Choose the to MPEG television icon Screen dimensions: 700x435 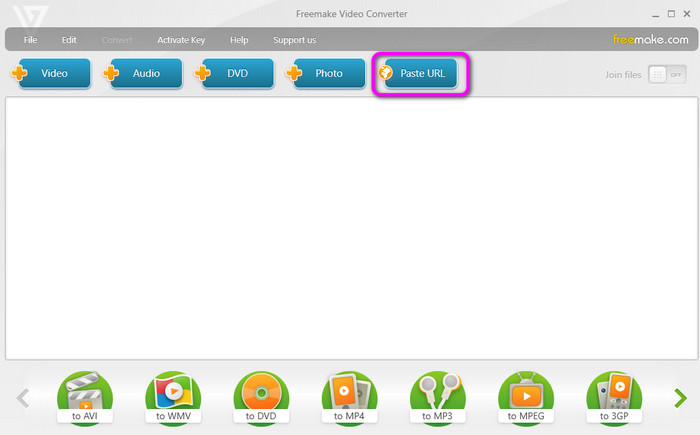(x=526, y=397)
